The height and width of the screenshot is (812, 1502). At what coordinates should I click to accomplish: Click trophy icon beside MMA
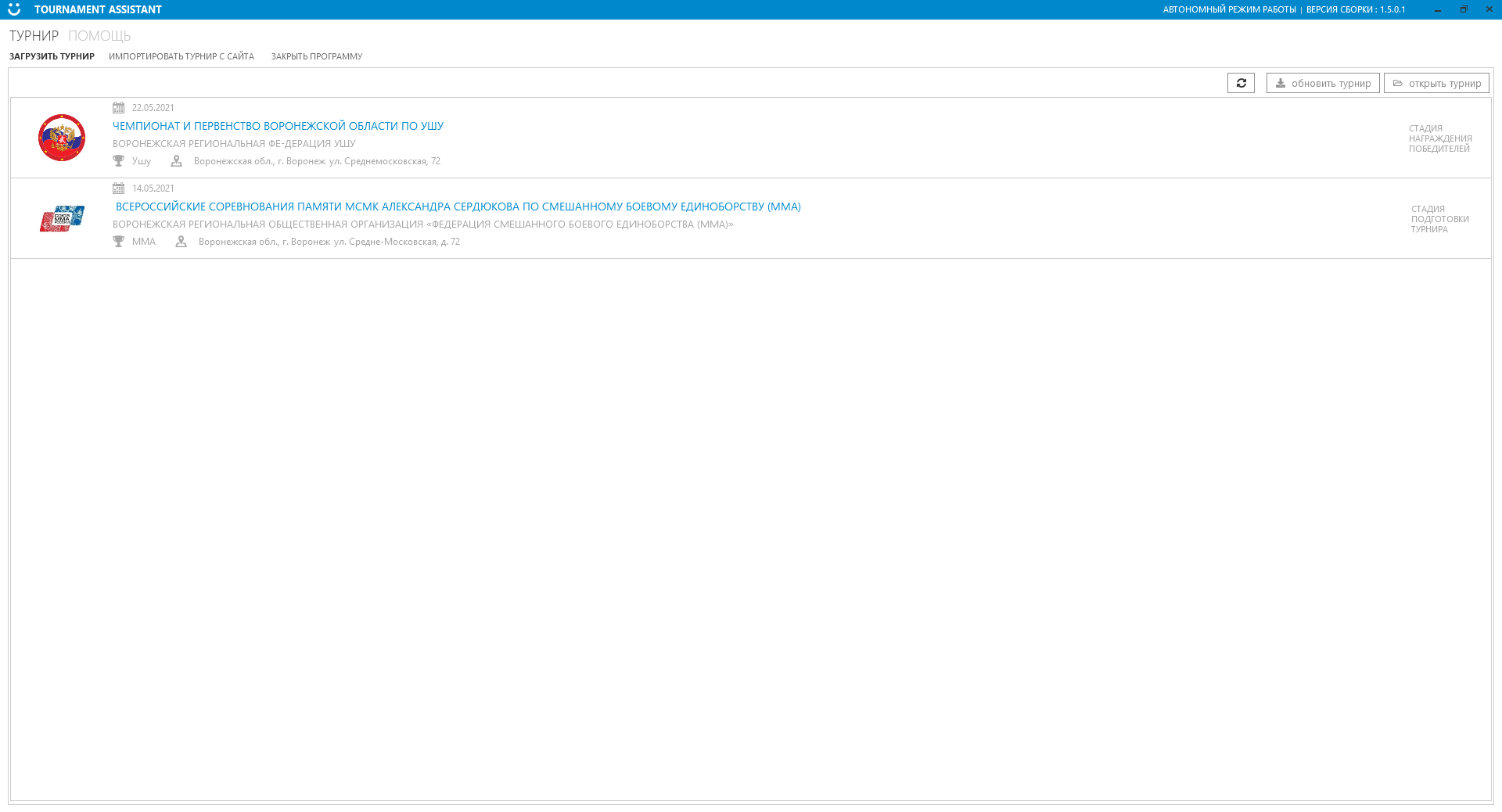click(118, 242)
